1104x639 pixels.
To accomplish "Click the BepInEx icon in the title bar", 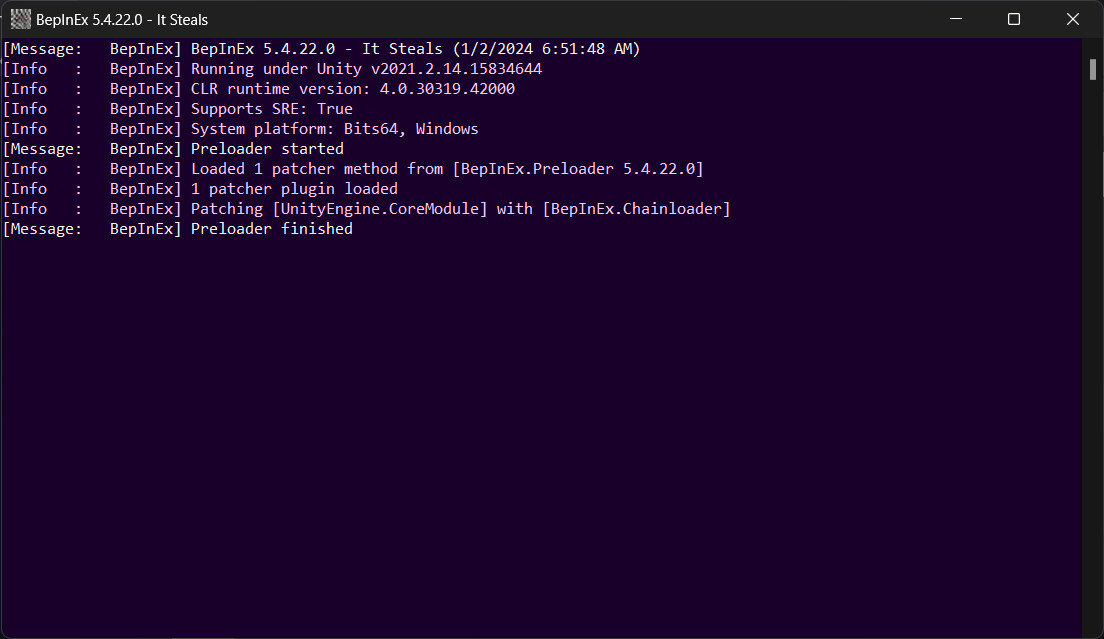I will 20,19.
